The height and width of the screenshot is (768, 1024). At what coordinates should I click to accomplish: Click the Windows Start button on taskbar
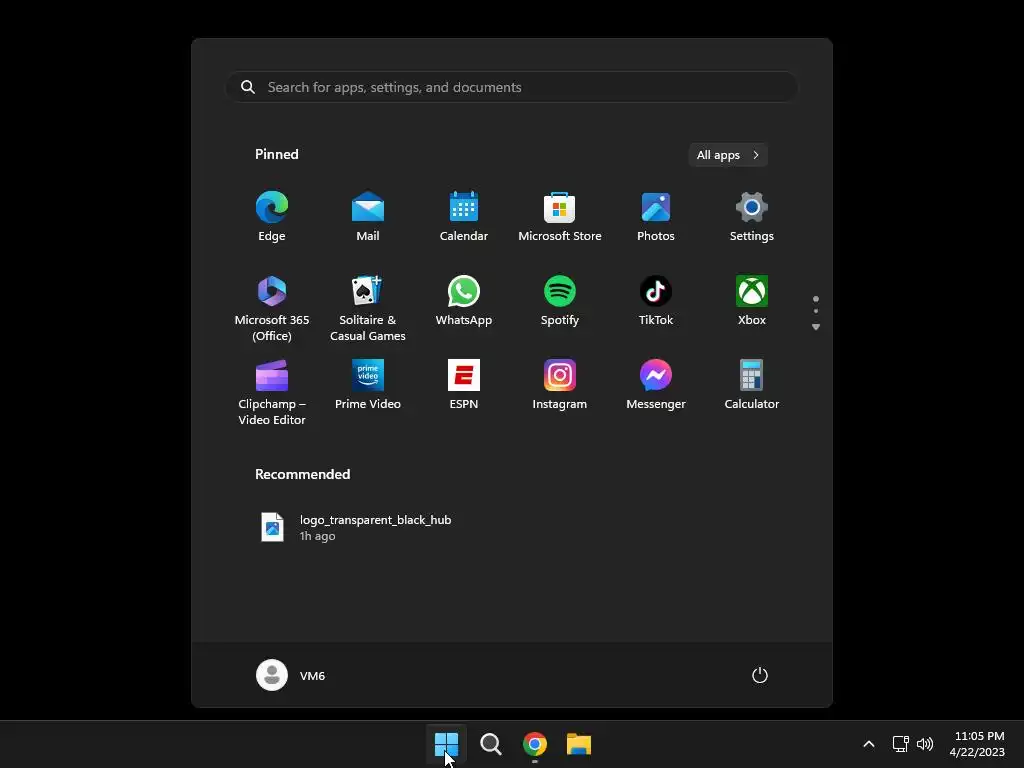(446, 744)
